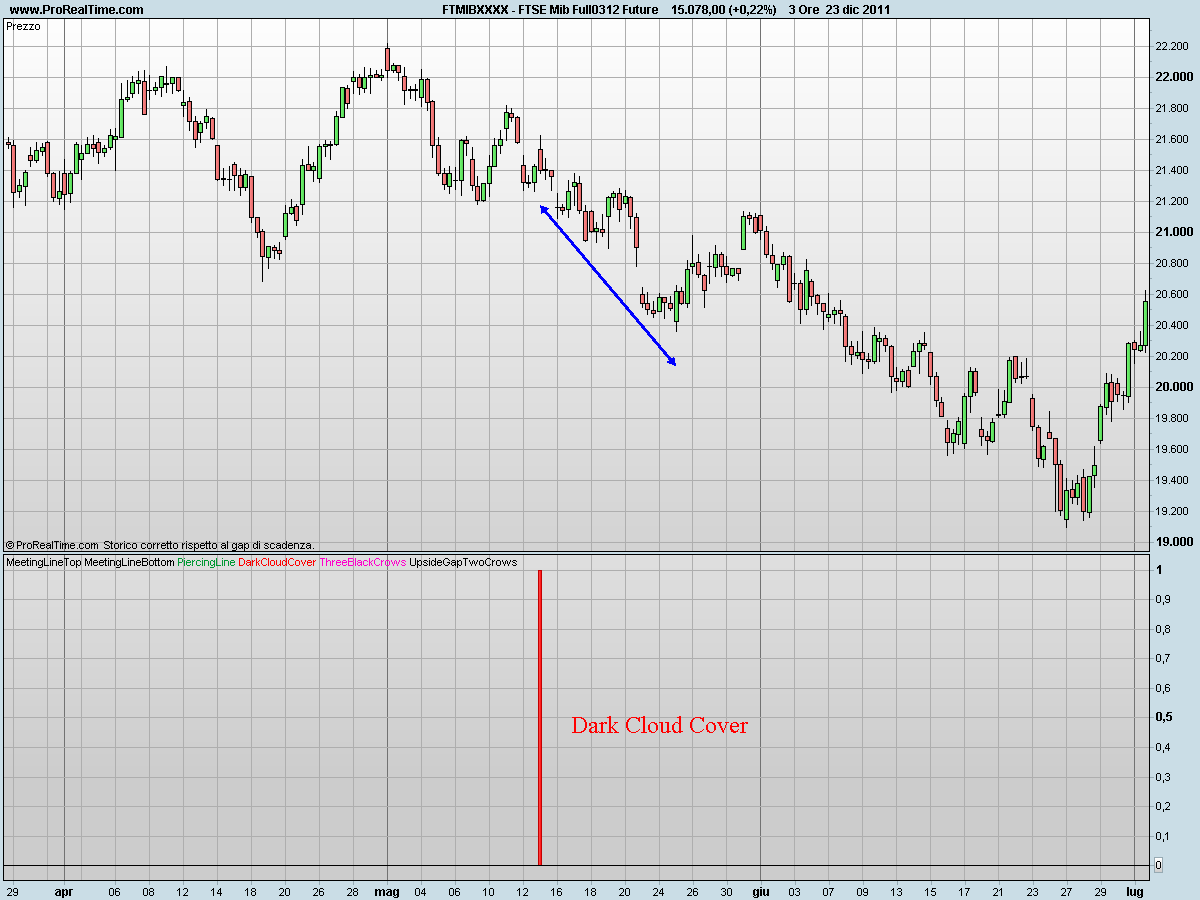1200x900 pixels.
Task: Select the 21.800 price axis label
Action: [x=1172, y=108]
